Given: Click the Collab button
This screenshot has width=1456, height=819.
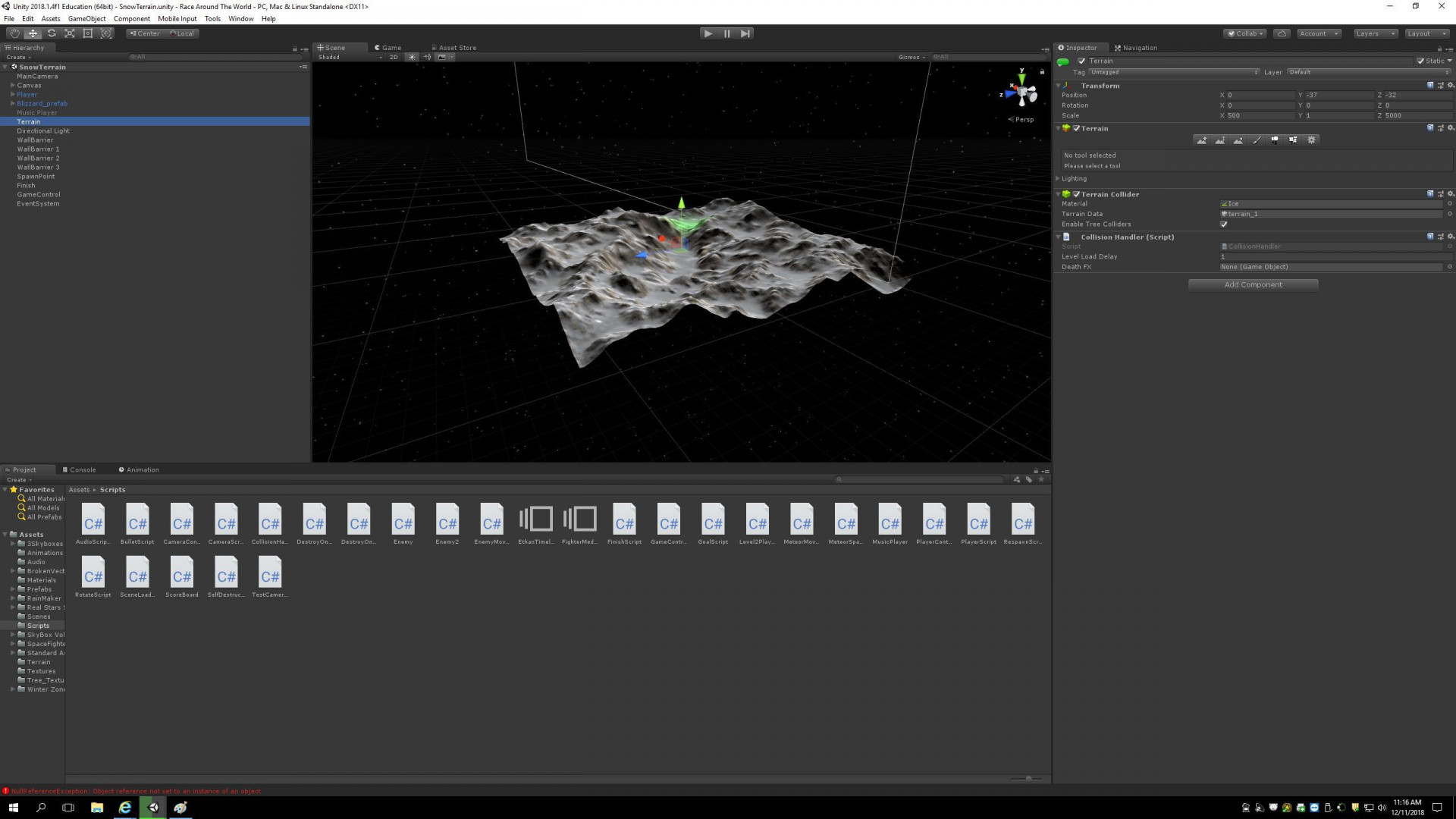Looking at the screenshot, I should point(1244,33).
